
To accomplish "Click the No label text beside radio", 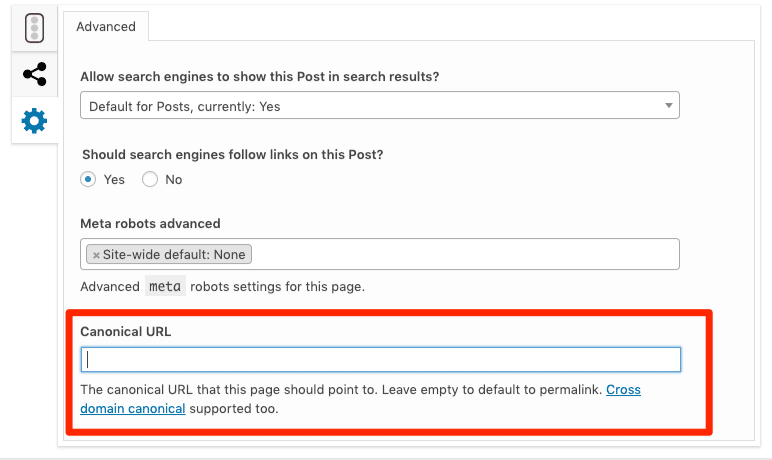I will pyautogui.click(x=173, y=180).
